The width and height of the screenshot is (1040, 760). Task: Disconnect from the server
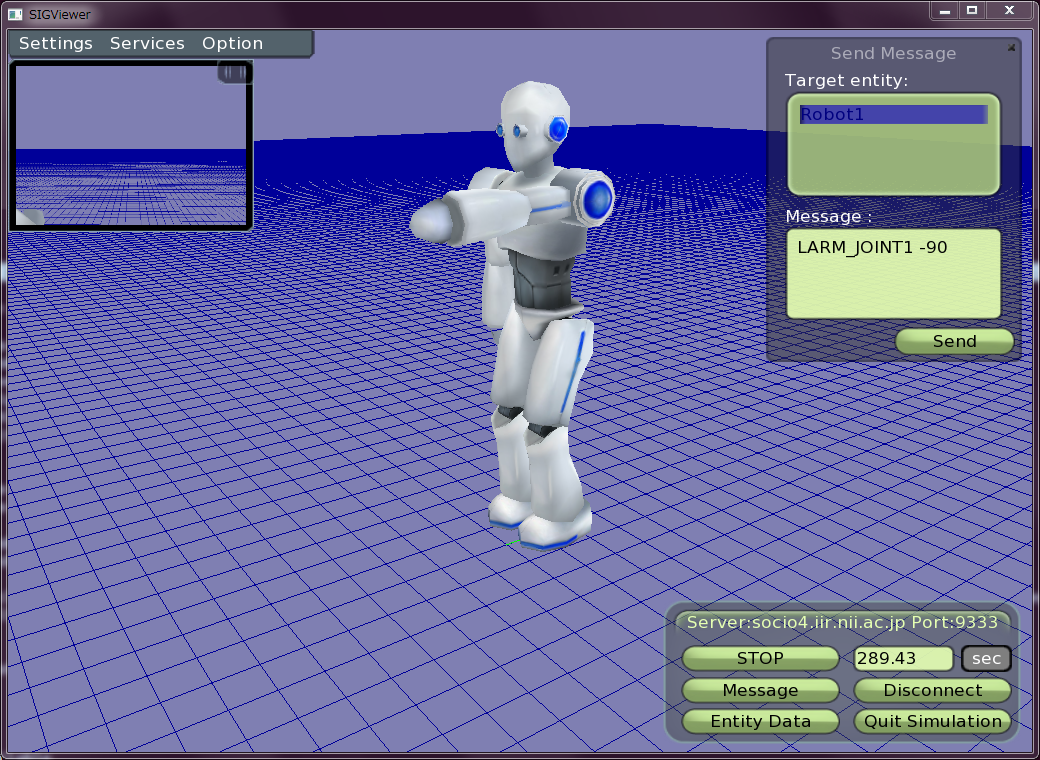932,690
